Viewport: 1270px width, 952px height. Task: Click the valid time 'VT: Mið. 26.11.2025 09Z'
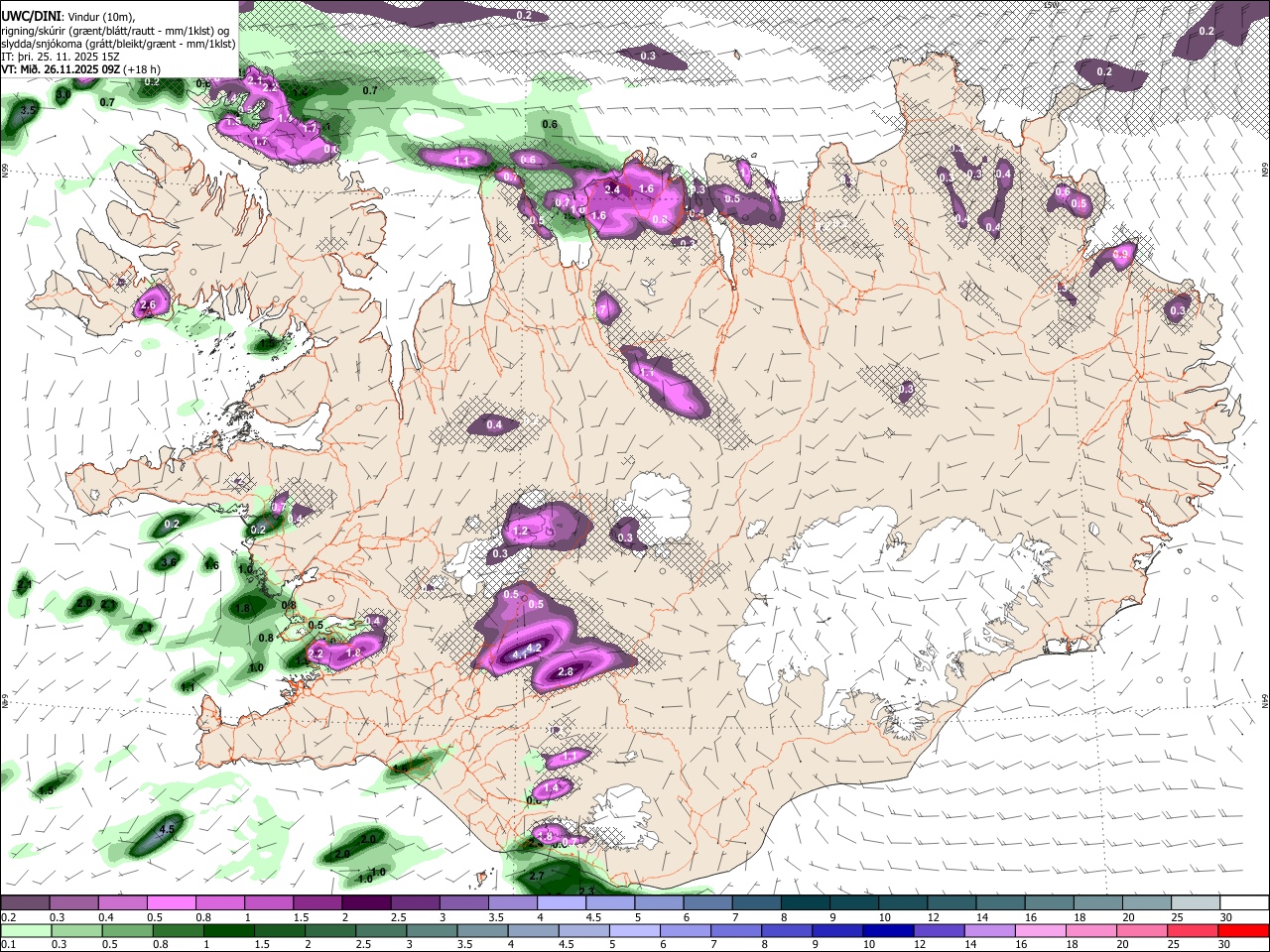(62, 69)
